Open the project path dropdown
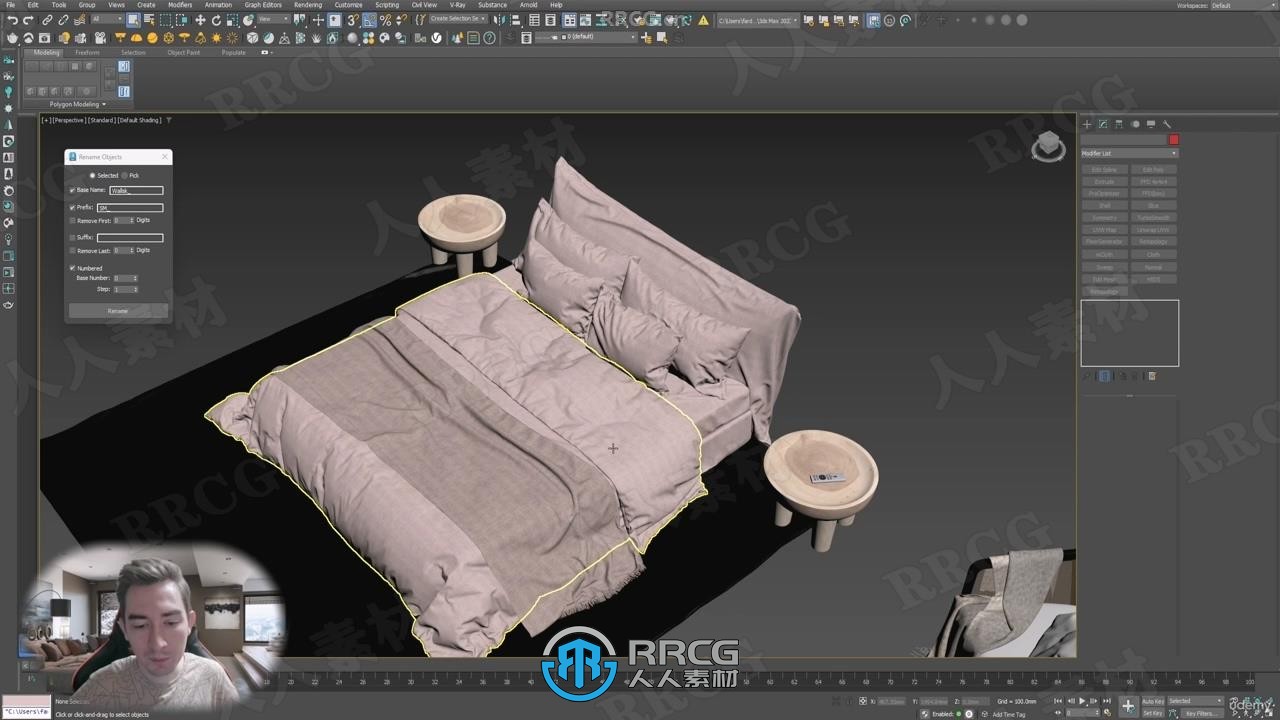 click(x=757, y=20)
